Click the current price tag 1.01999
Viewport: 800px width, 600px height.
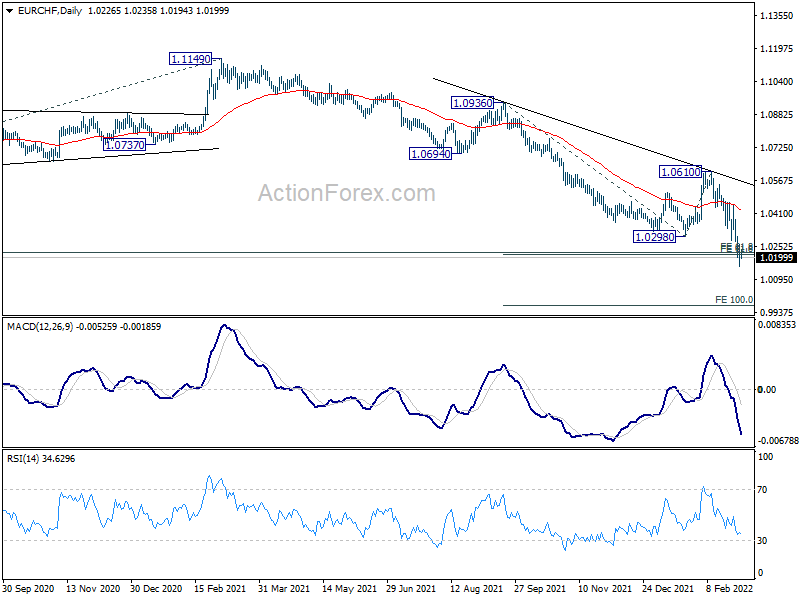point(776,258)
